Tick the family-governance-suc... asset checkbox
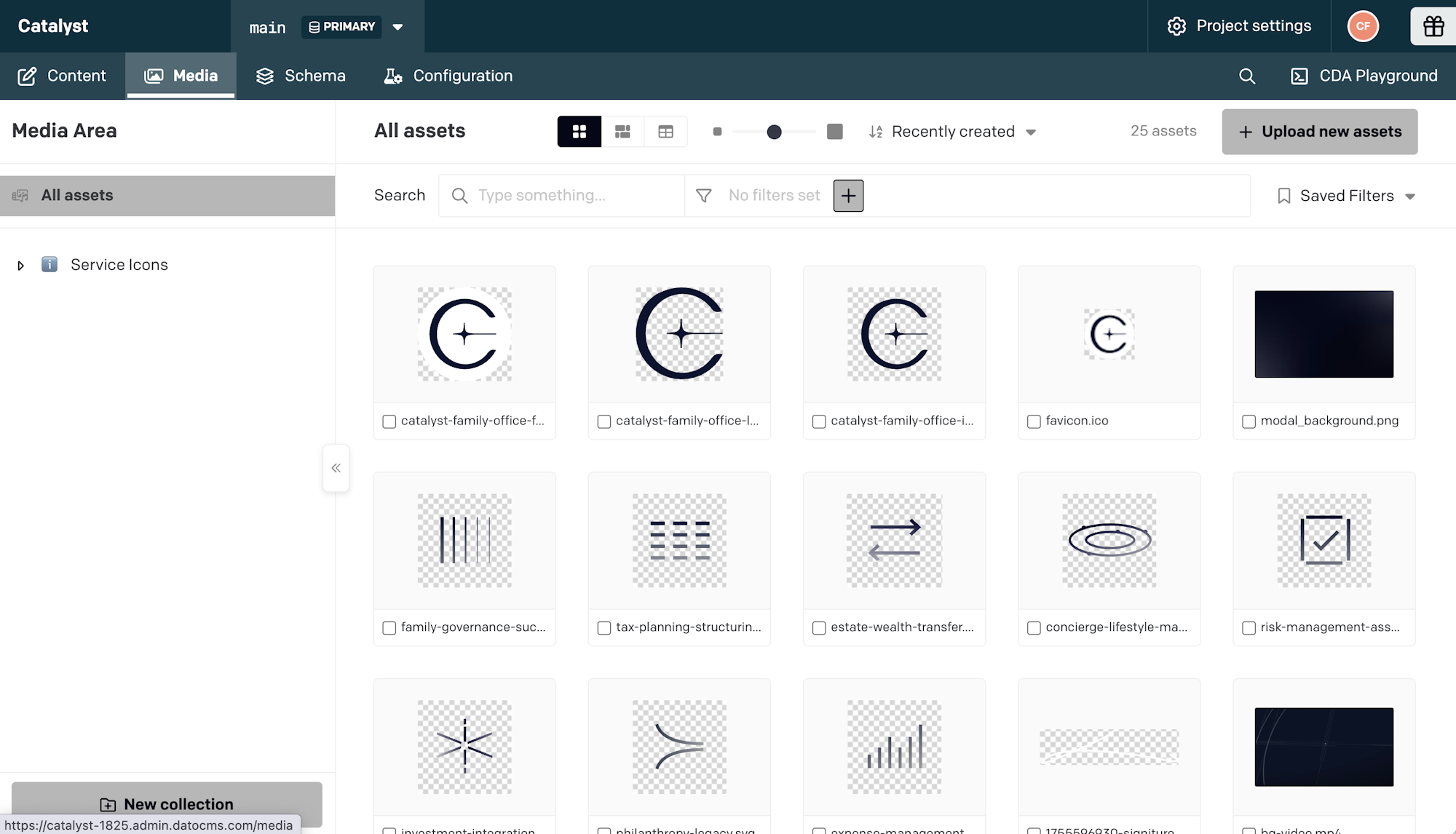Viewport: 1456px width, 834px height. click(389, 628)
